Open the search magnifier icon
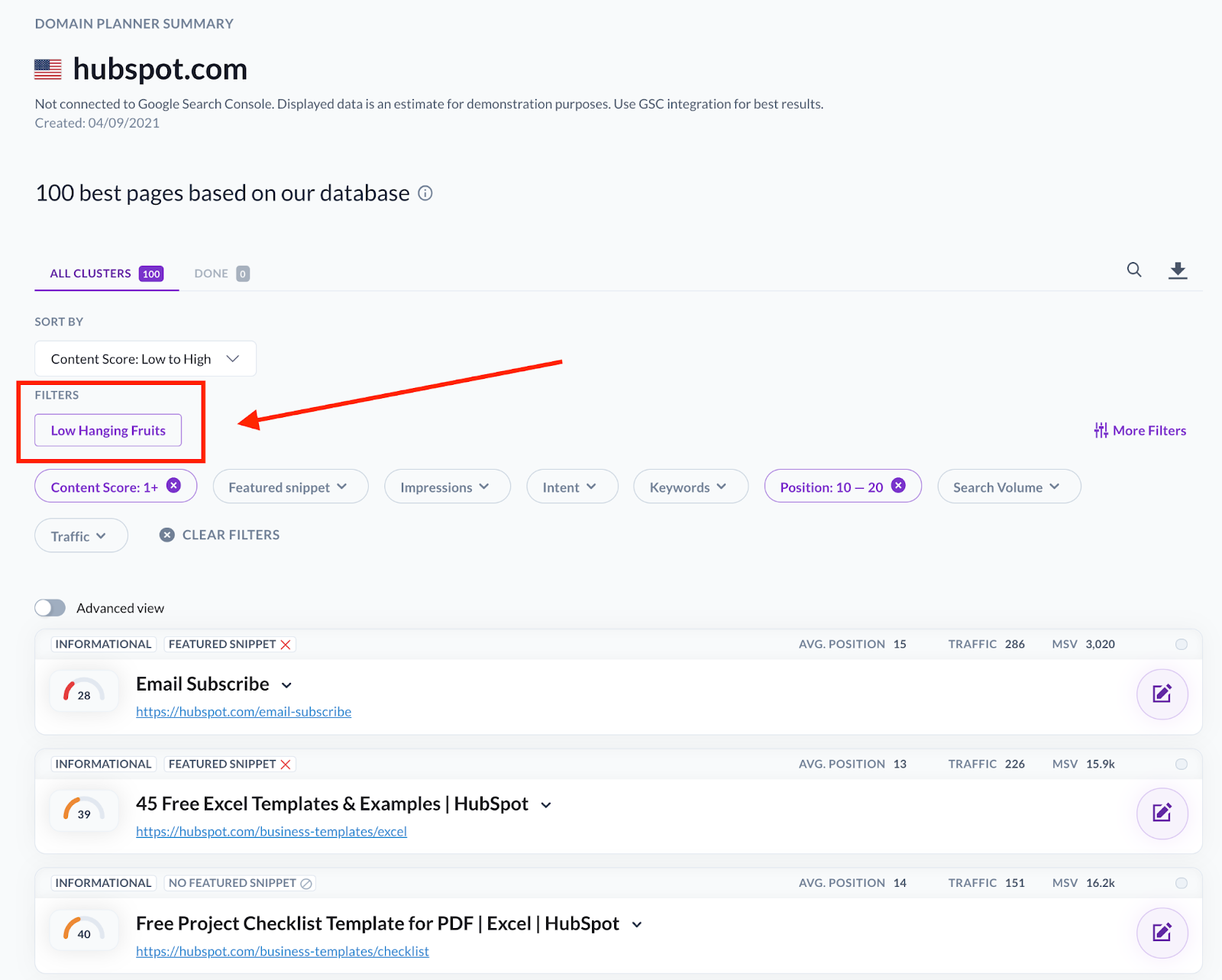Image resolution: width=1222 pixels, height=980 pixels. tap(1134, 270)
